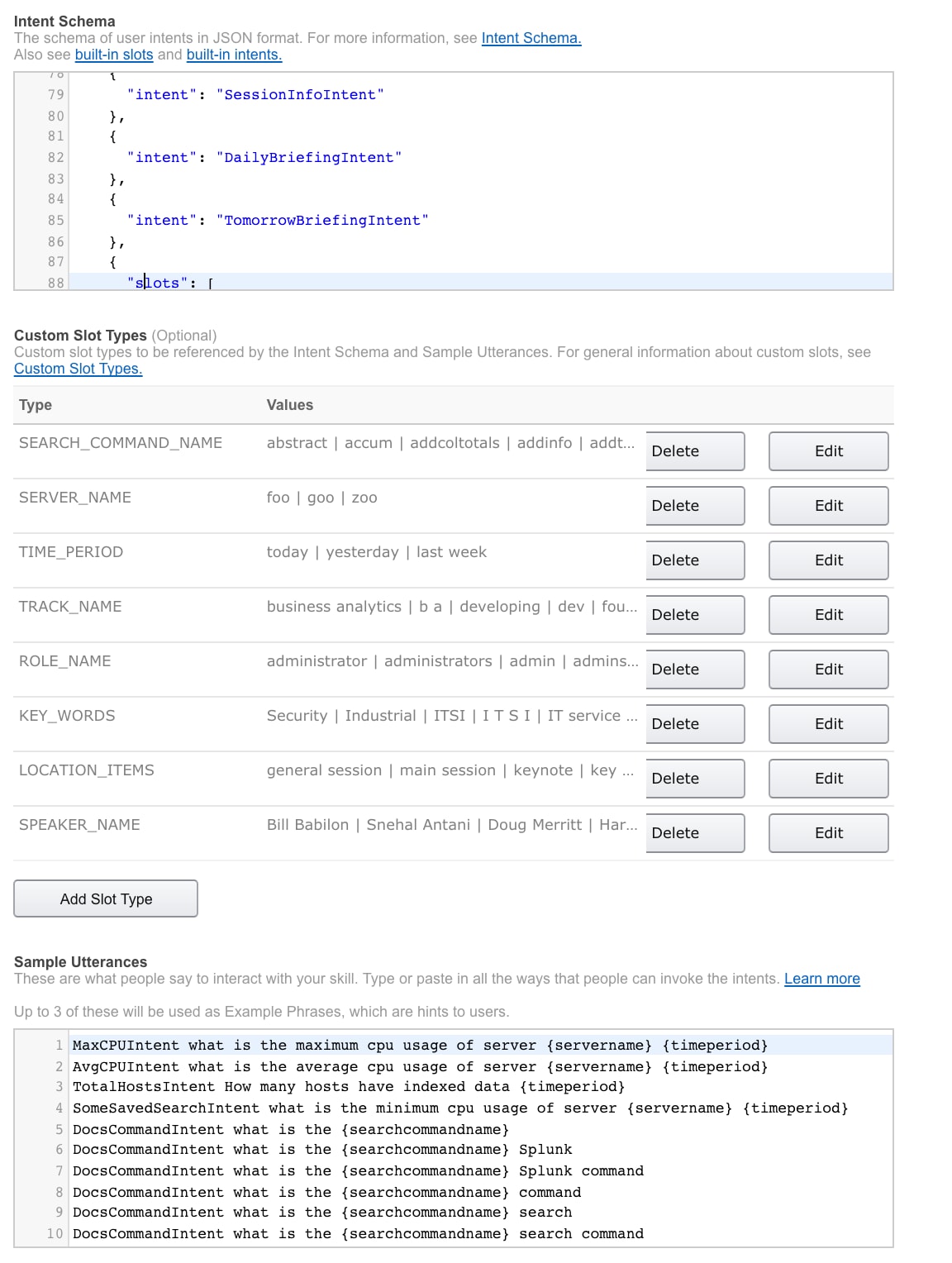Delete the ROLE_NAME slot type
952x1263 pixels.
(695, 670)
